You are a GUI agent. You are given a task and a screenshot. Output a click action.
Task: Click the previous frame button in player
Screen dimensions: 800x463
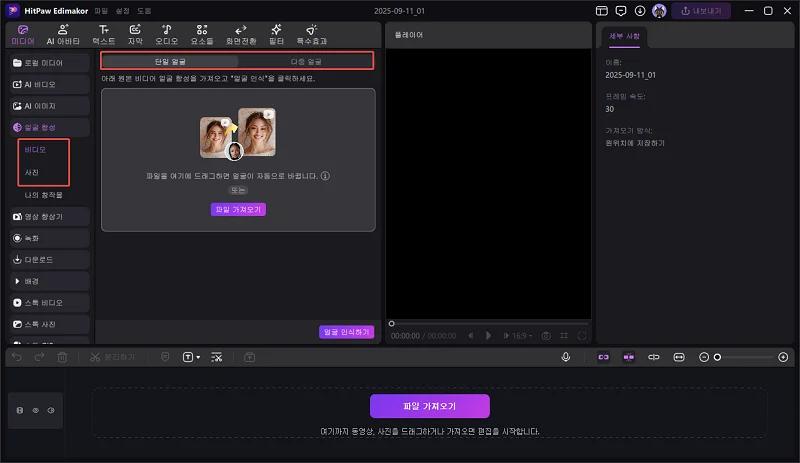(470, 335)
